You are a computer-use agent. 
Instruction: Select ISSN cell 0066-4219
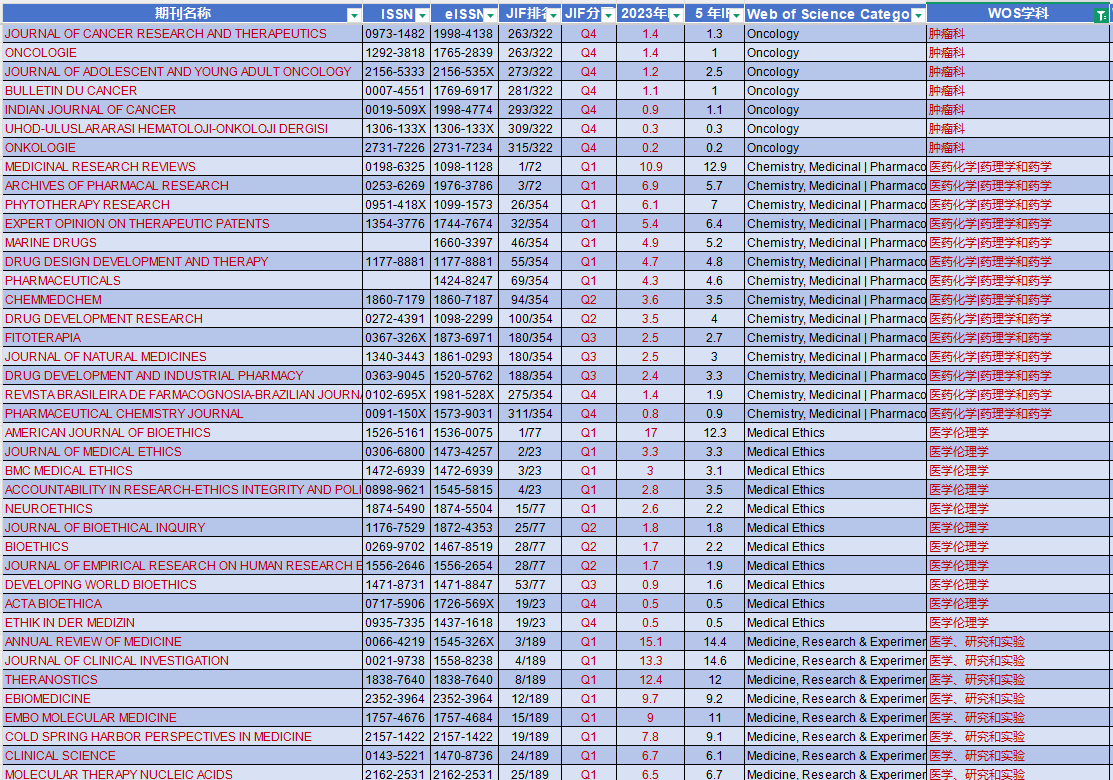[x=396, y=642]
